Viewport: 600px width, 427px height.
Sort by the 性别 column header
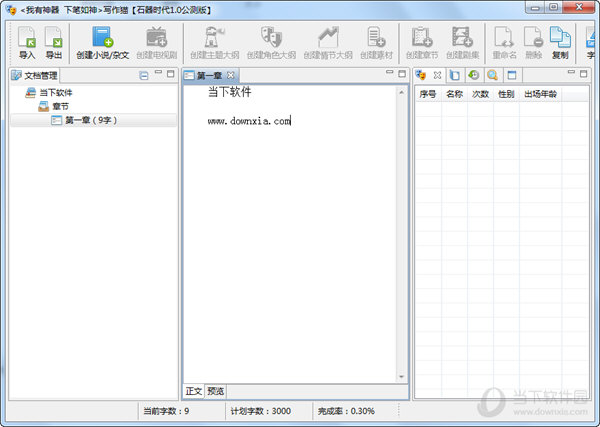pos(506,94)
